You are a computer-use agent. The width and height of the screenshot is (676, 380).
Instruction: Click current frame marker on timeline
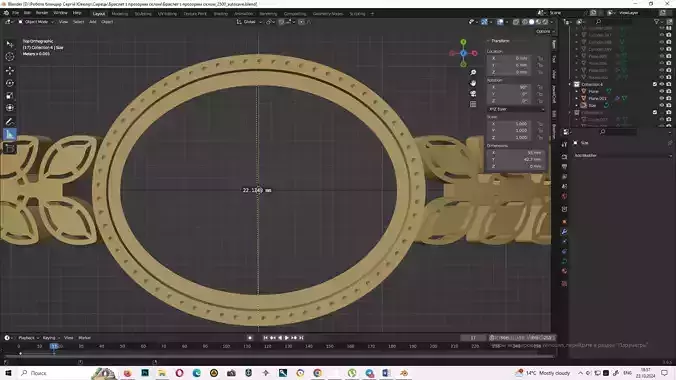click(54, 346)
